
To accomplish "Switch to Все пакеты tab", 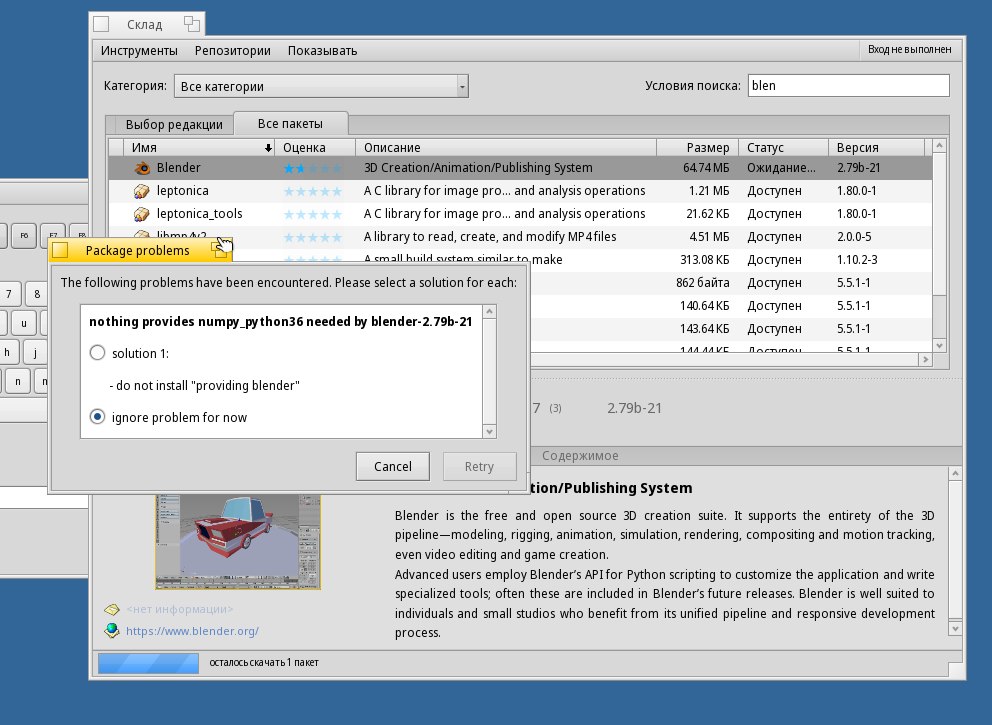I will tap(290, 123).
